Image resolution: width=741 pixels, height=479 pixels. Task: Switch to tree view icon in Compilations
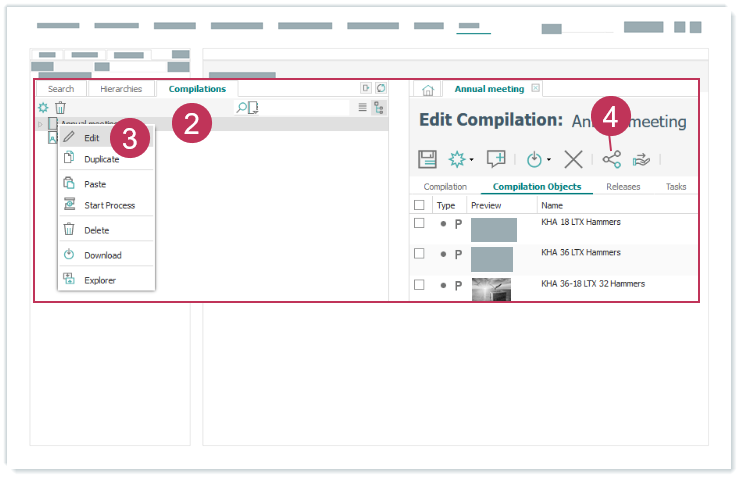click(378, 107)
